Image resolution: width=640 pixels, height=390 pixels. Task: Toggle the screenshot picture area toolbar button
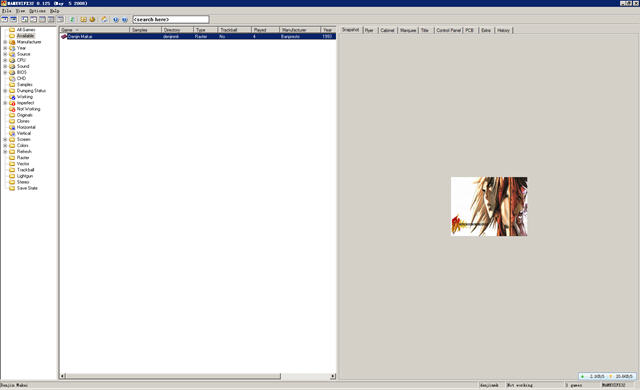pyautogui.click(x=13, y=19)
